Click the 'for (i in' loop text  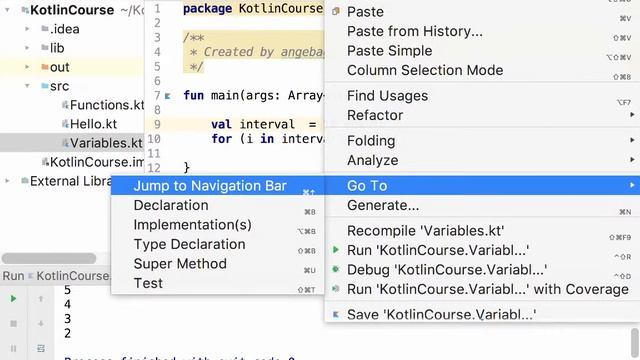[267, 139]
